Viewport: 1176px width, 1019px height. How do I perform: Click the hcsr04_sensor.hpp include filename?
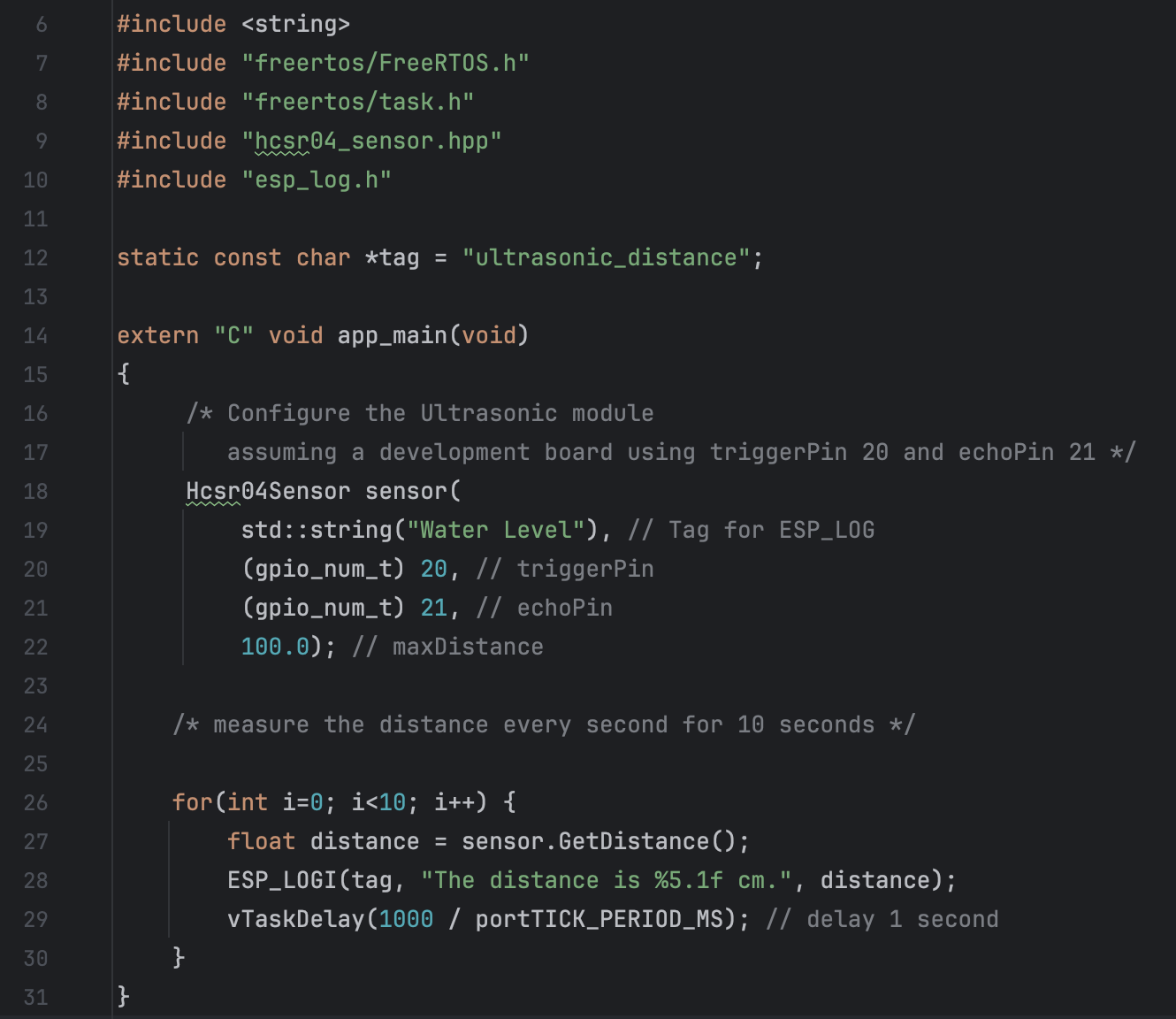click(371, 142)
